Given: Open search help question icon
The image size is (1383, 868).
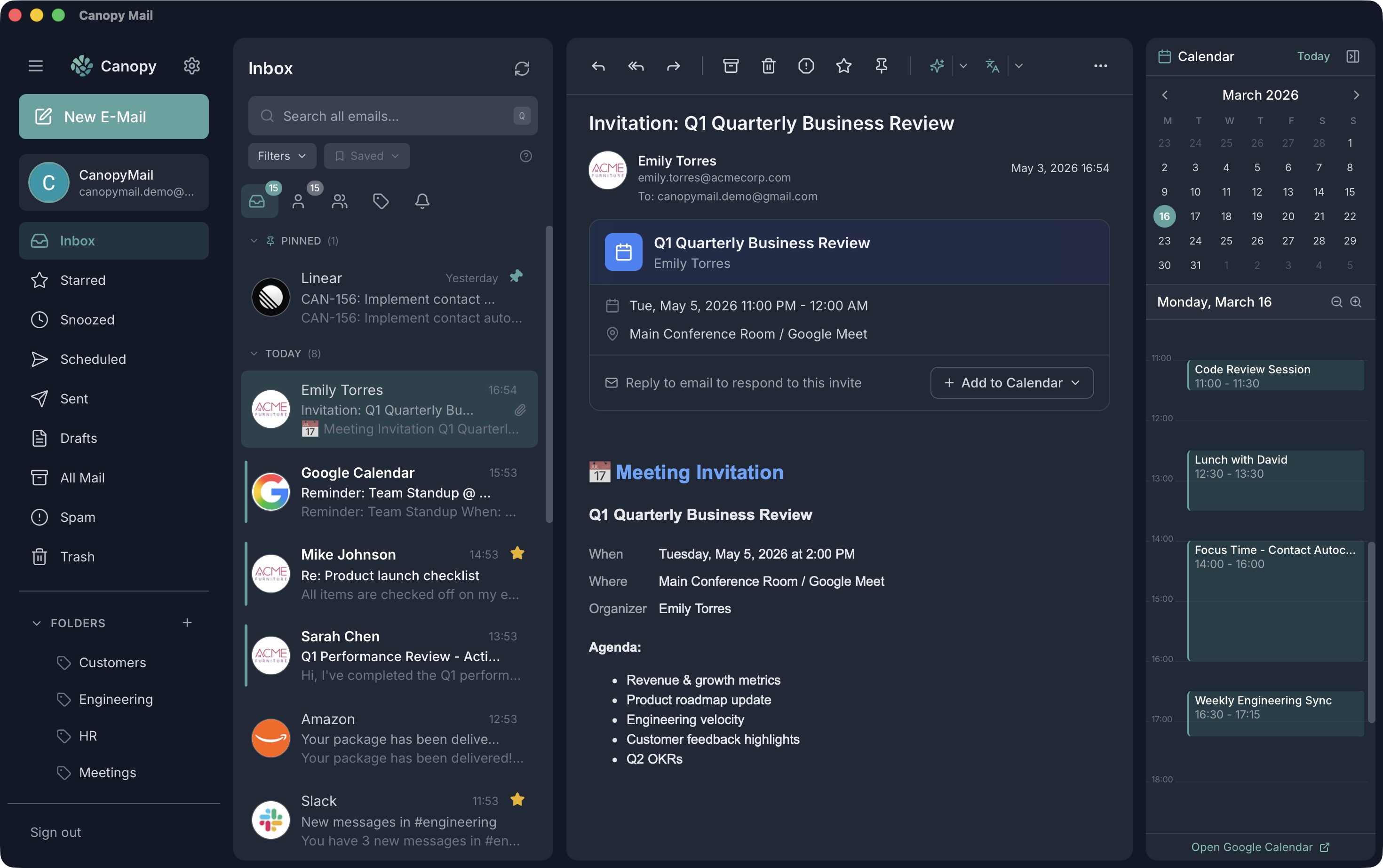Looking at the screenshot, I should click(x=525, y=156).
